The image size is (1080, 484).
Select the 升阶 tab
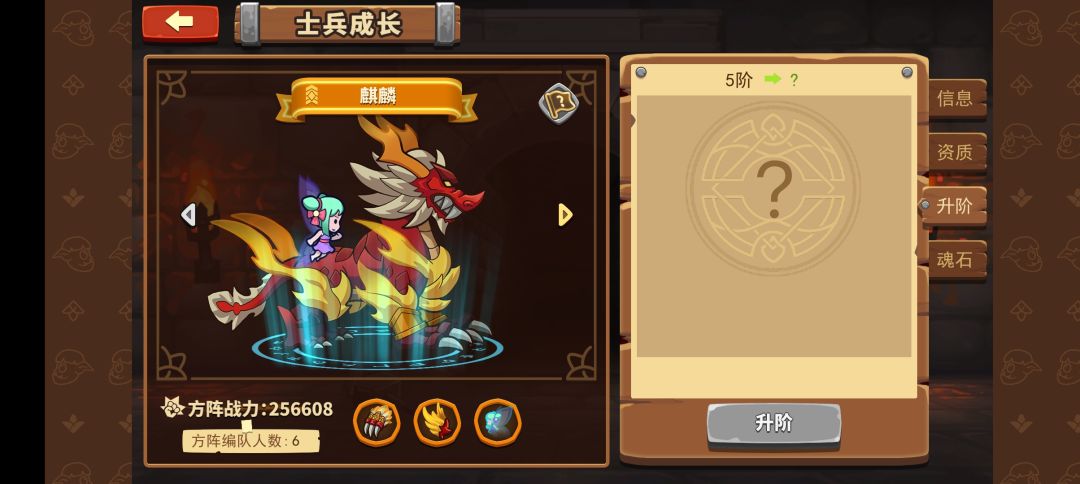[x=955, y=206]
